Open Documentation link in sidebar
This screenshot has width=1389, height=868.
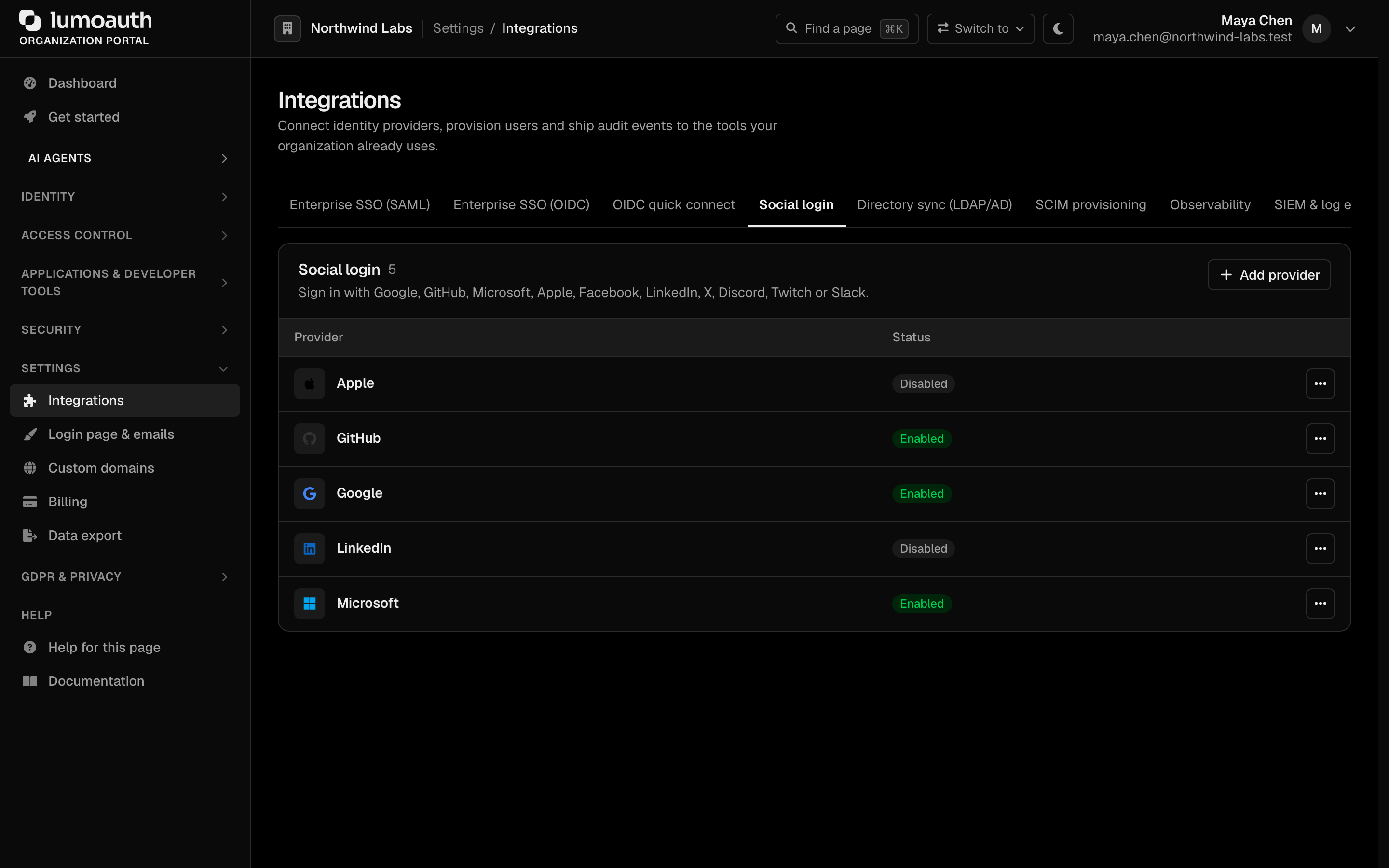[124, 681]
